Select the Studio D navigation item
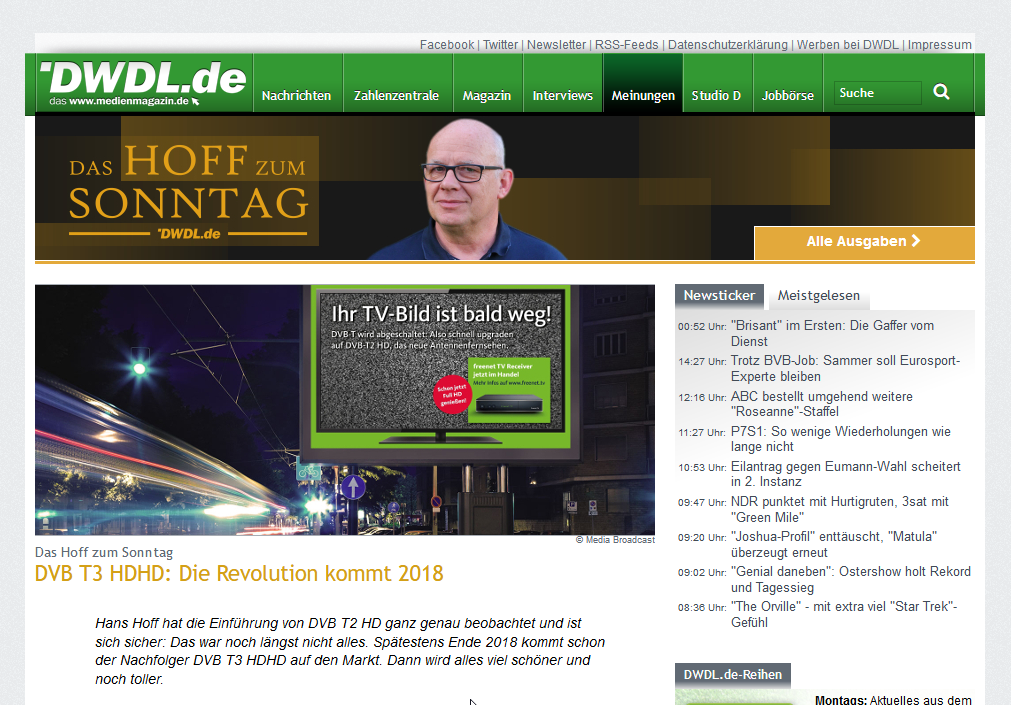Viewport: 1011px width, 705px height. coord(716,96)
